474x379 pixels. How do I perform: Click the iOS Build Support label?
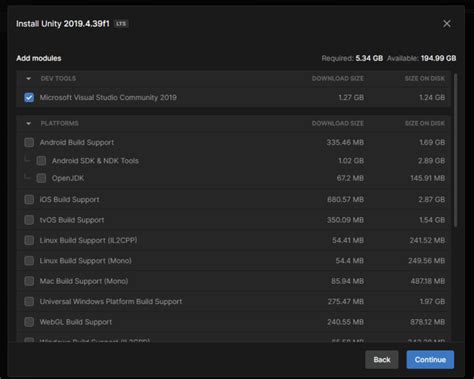(x=69, y=199)
